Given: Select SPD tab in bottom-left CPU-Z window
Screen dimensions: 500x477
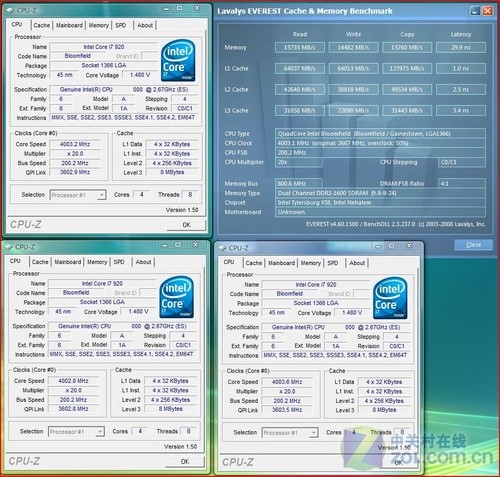Looking at the screenshot, I should tap(119, 262).
